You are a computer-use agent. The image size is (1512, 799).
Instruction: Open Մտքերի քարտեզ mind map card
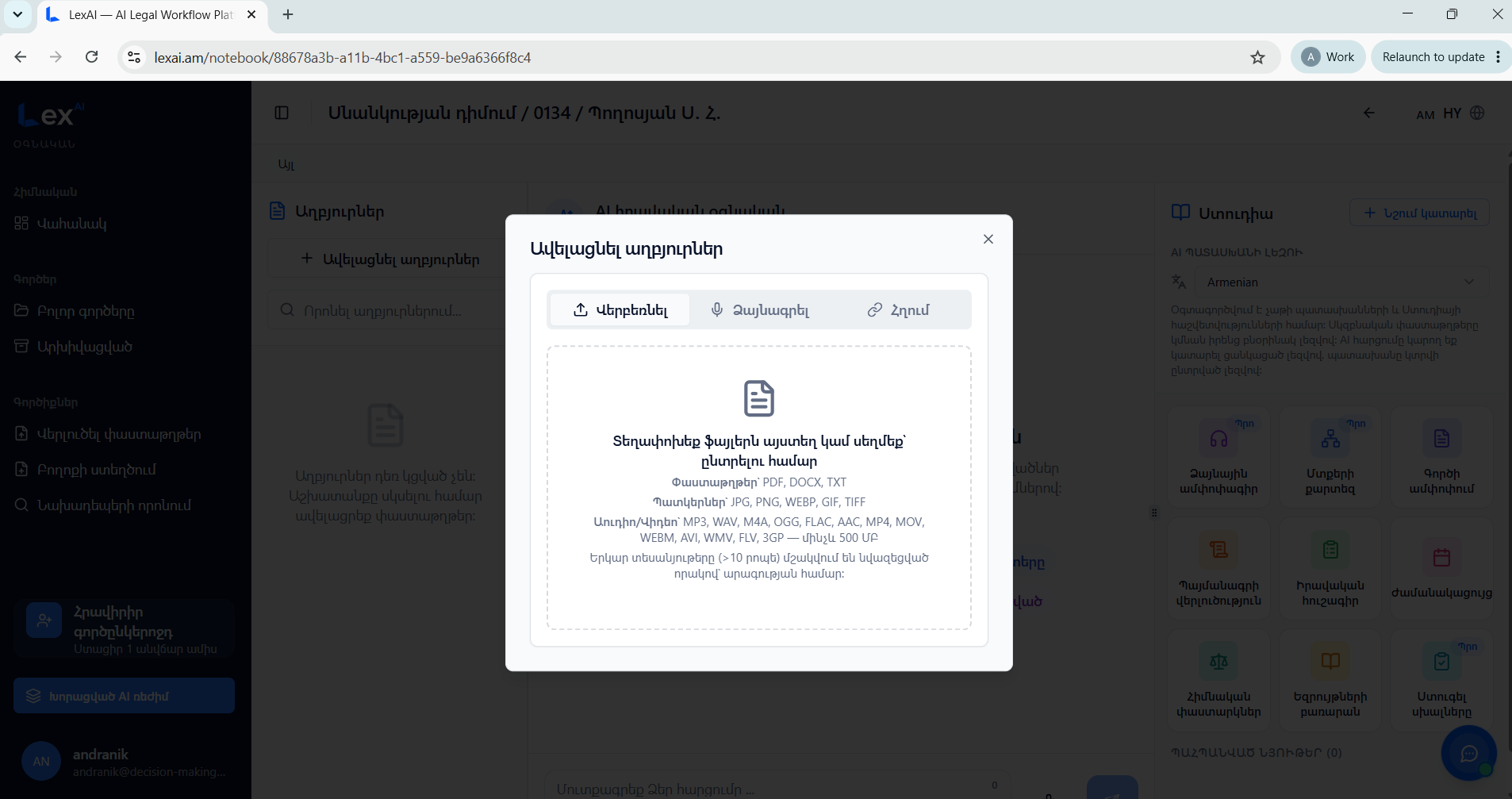tap(1330, 457)
